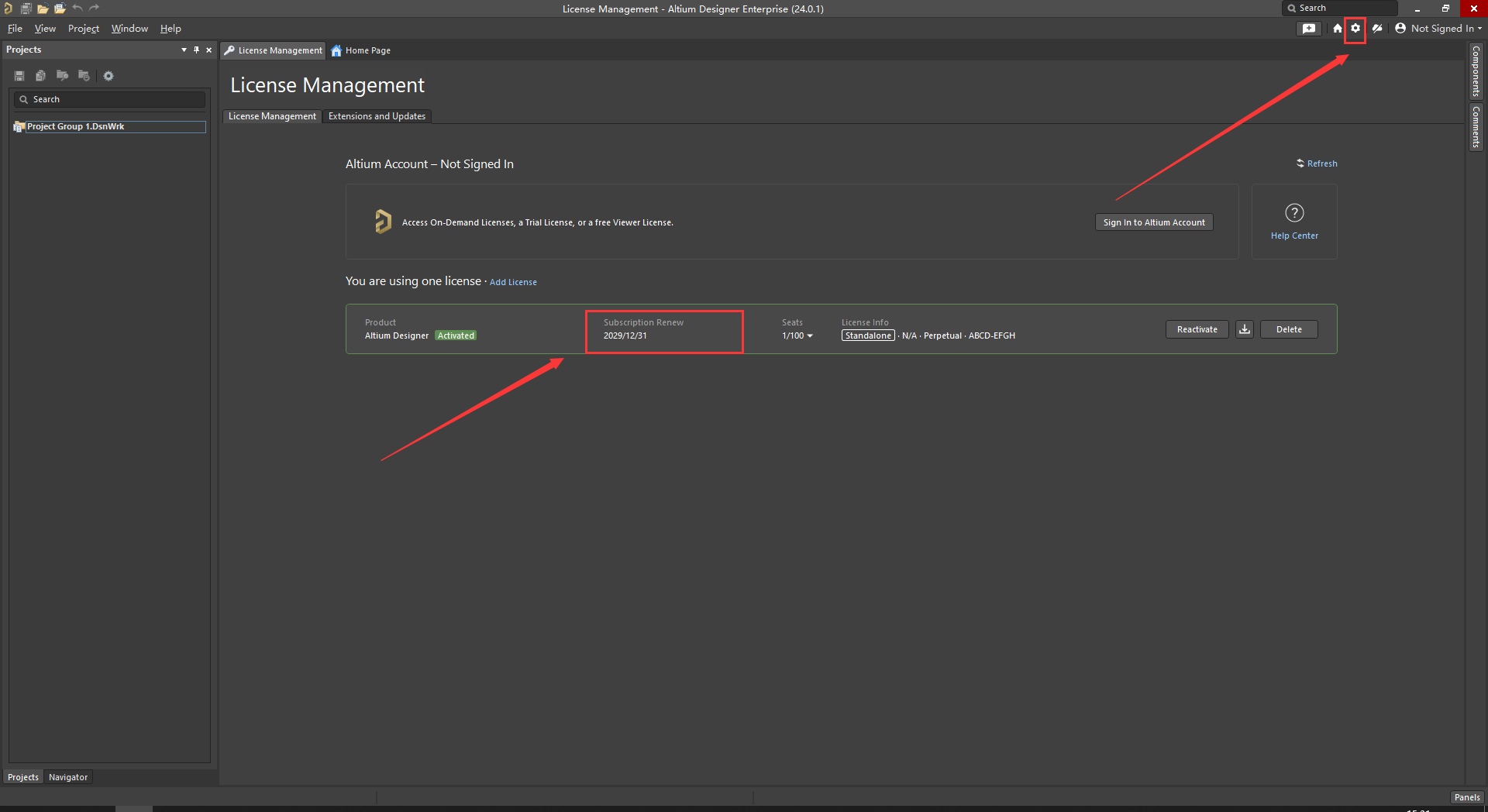Open the Comments side panel tab
This screenshot has width=1488, height=812.
click(1476, 127)
